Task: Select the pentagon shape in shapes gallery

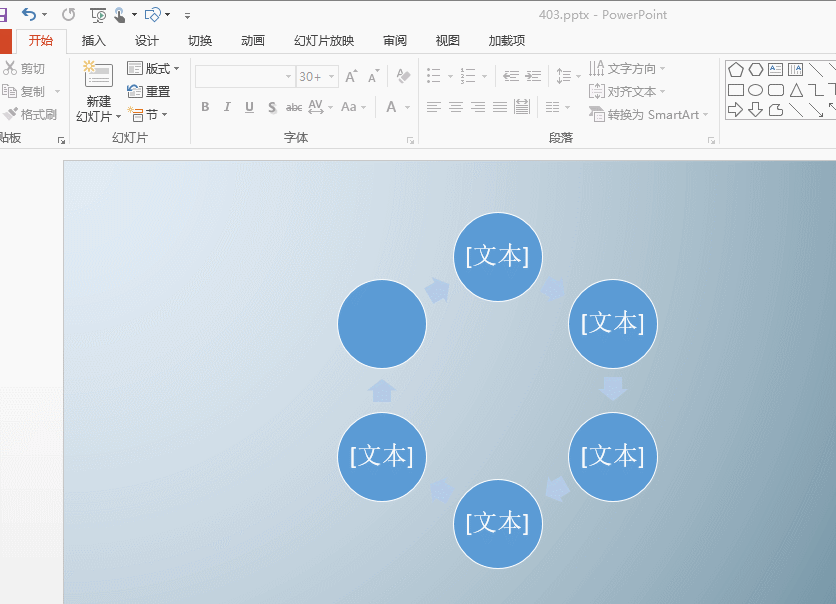Action: pyautogui.click(x=735, y=69)
